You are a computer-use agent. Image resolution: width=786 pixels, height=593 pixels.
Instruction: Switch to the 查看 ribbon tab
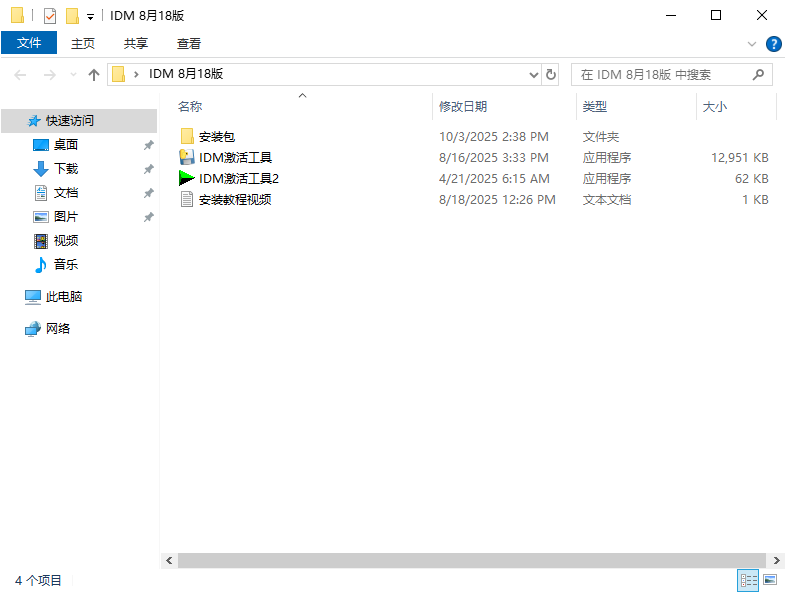click(x=189, y=43)
